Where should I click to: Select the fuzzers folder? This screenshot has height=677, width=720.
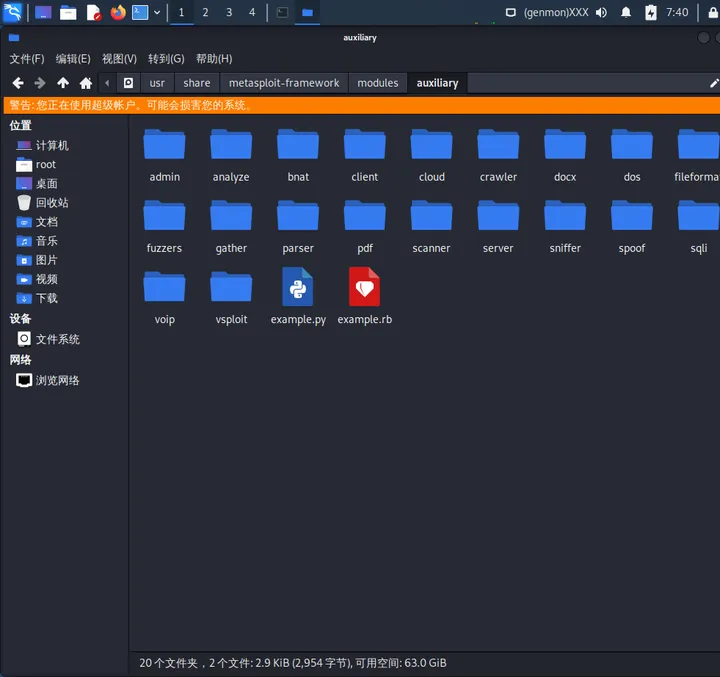tap(164, 226)
